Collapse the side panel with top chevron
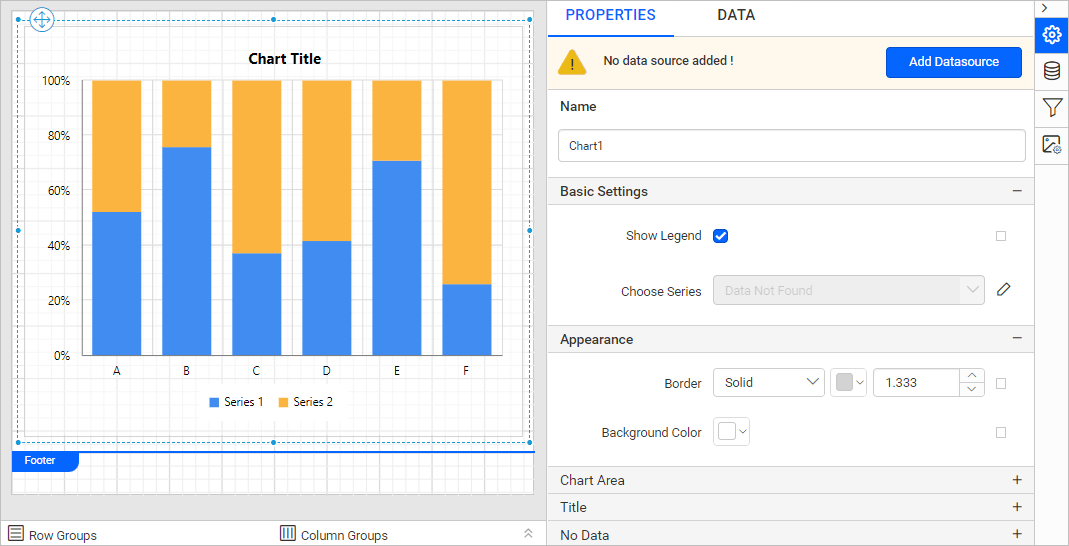 tap(1044, 8)
